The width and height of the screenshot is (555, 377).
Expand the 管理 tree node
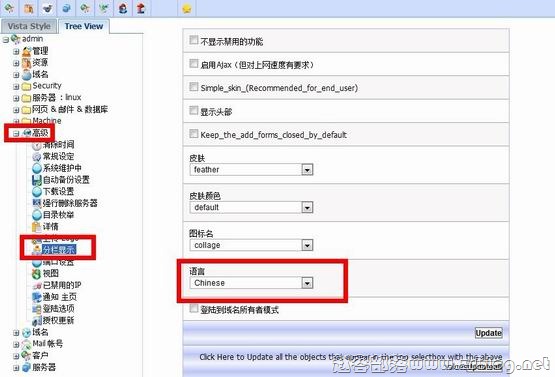pos(16,52)
